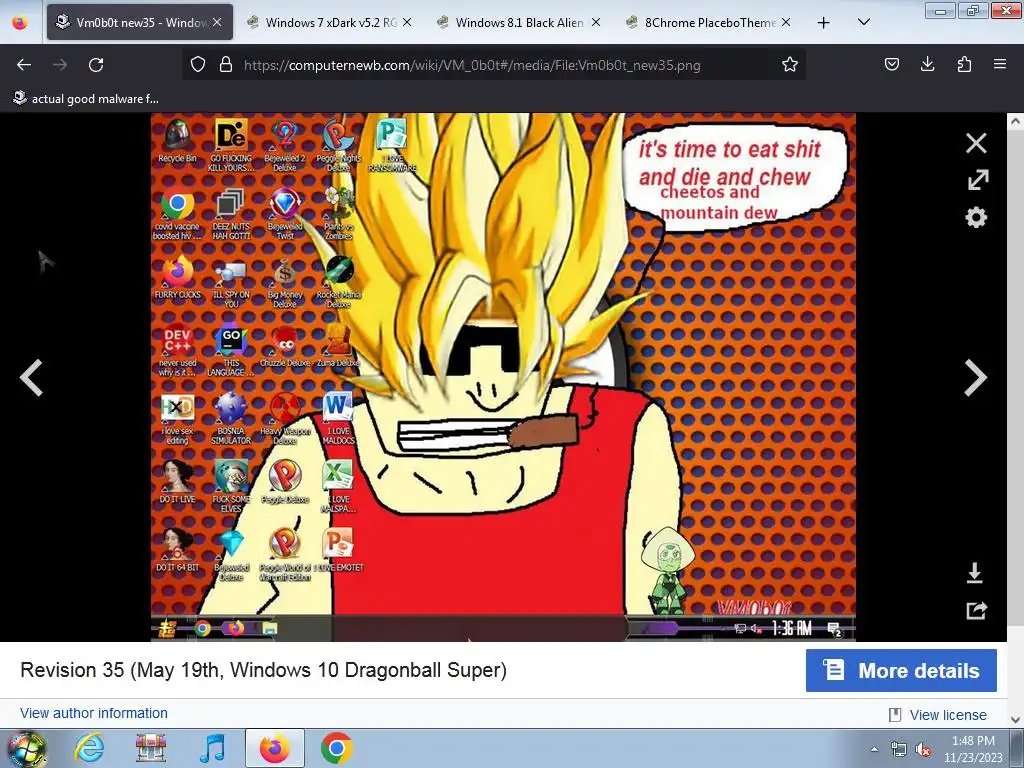The height and width of the screenshot is (768, 1024).
Task: Switch to Windows 7 xDark v5.2 tab
Action: point(330,22)
